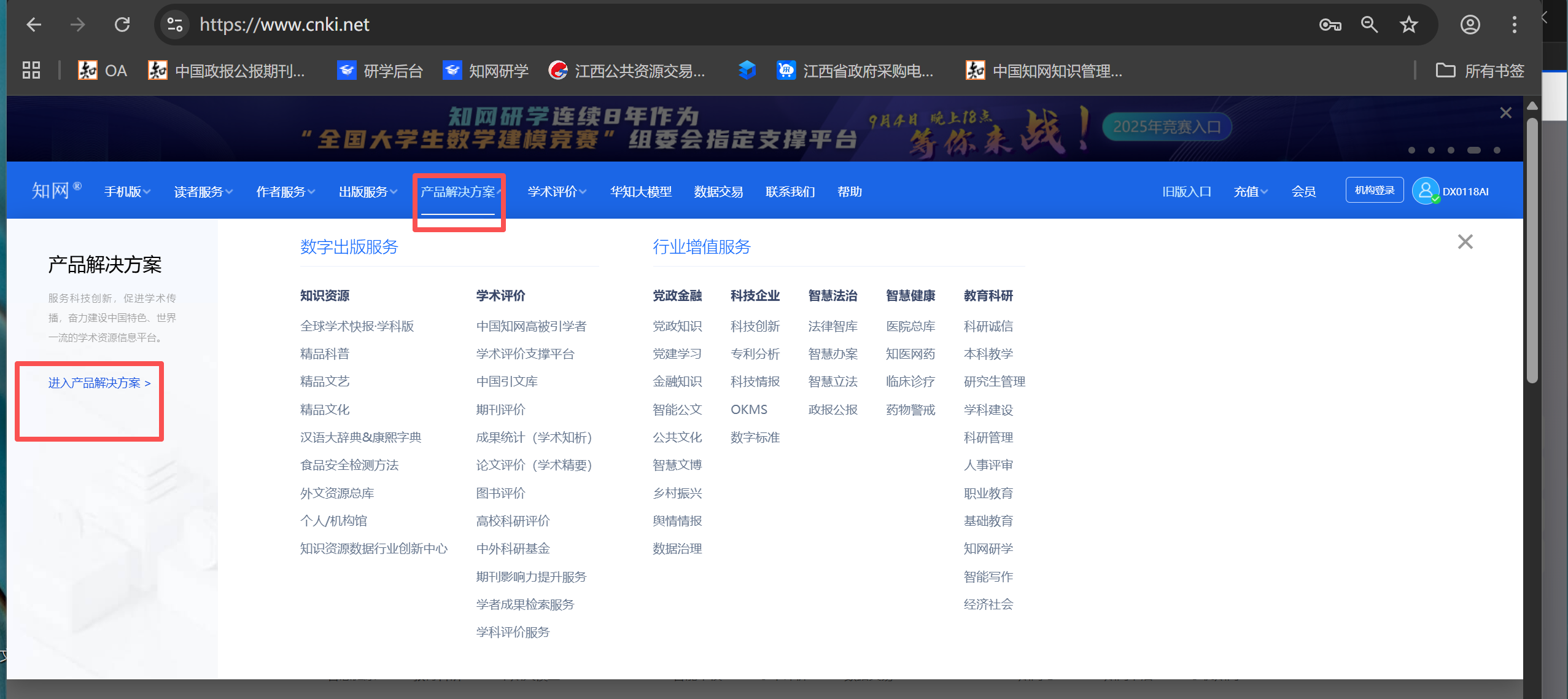Close the 产品解决方案 mega menu
This screenshot has width=1568, height=699.
(1465, 242)
